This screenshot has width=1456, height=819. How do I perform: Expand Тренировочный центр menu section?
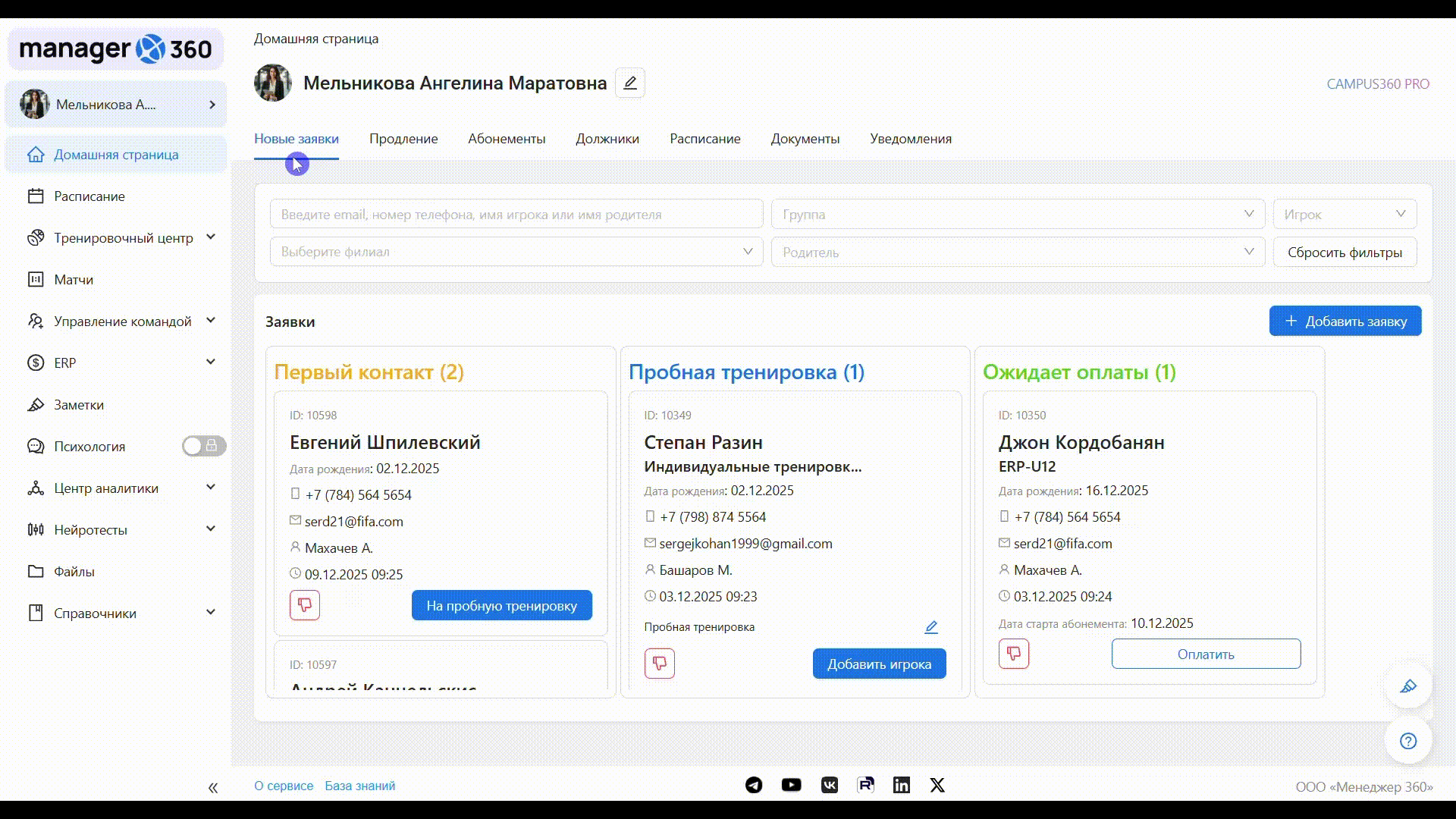[x=123, y=238]
